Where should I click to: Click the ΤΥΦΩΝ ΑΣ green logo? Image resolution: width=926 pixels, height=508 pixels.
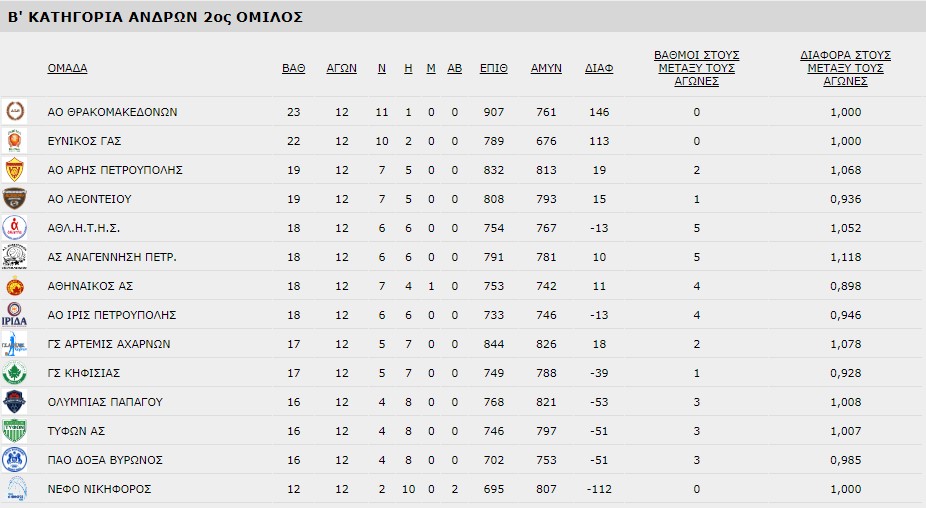(16, 431)
